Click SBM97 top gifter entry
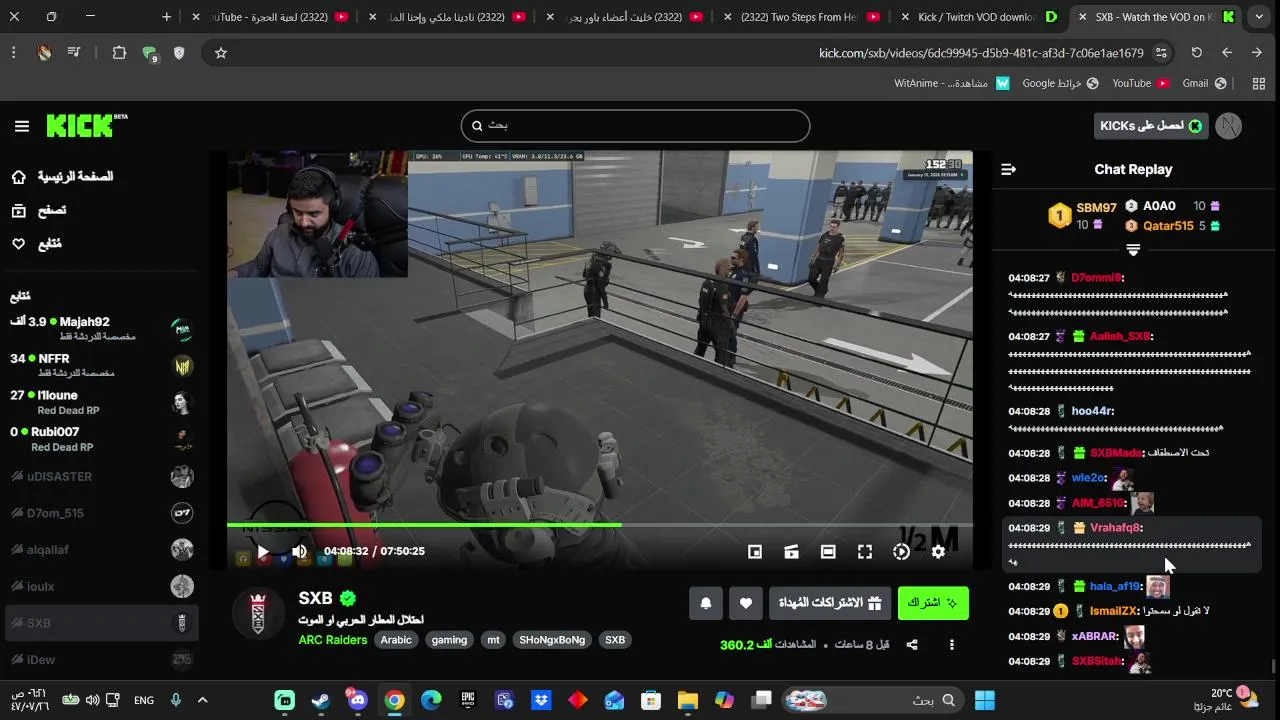The width and height of the screenshot is (1280, 720). click(x=1084, y=214)
